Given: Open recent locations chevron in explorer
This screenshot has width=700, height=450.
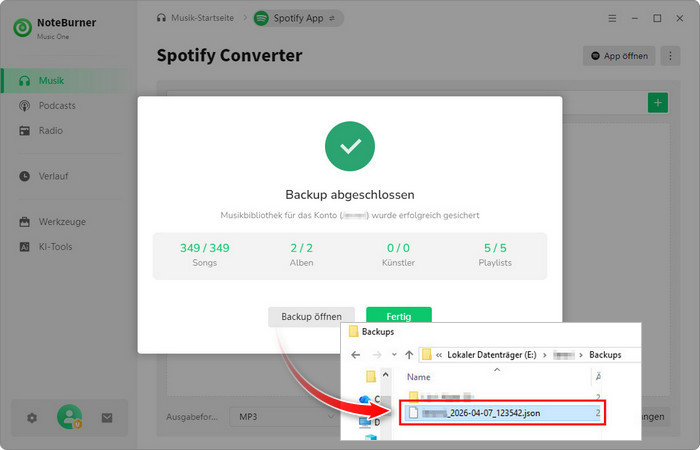Looking at the screenshot, I should 394,355.
